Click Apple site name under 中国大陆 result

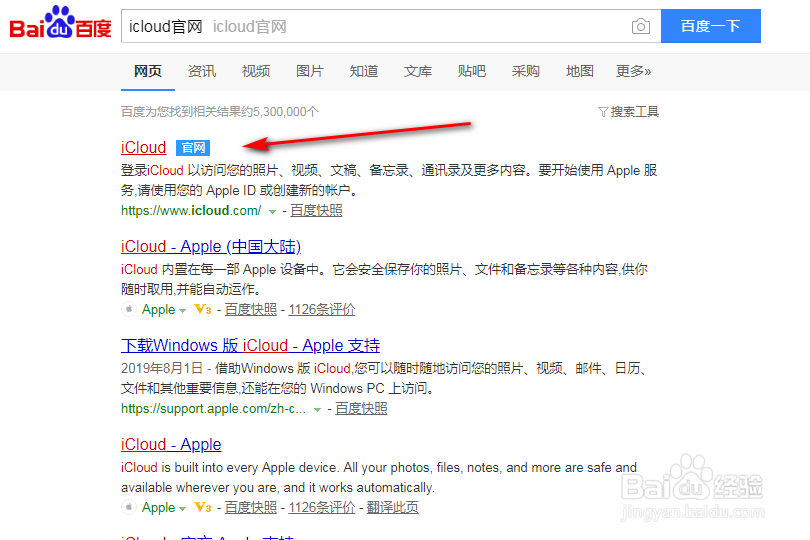[159, 310]
